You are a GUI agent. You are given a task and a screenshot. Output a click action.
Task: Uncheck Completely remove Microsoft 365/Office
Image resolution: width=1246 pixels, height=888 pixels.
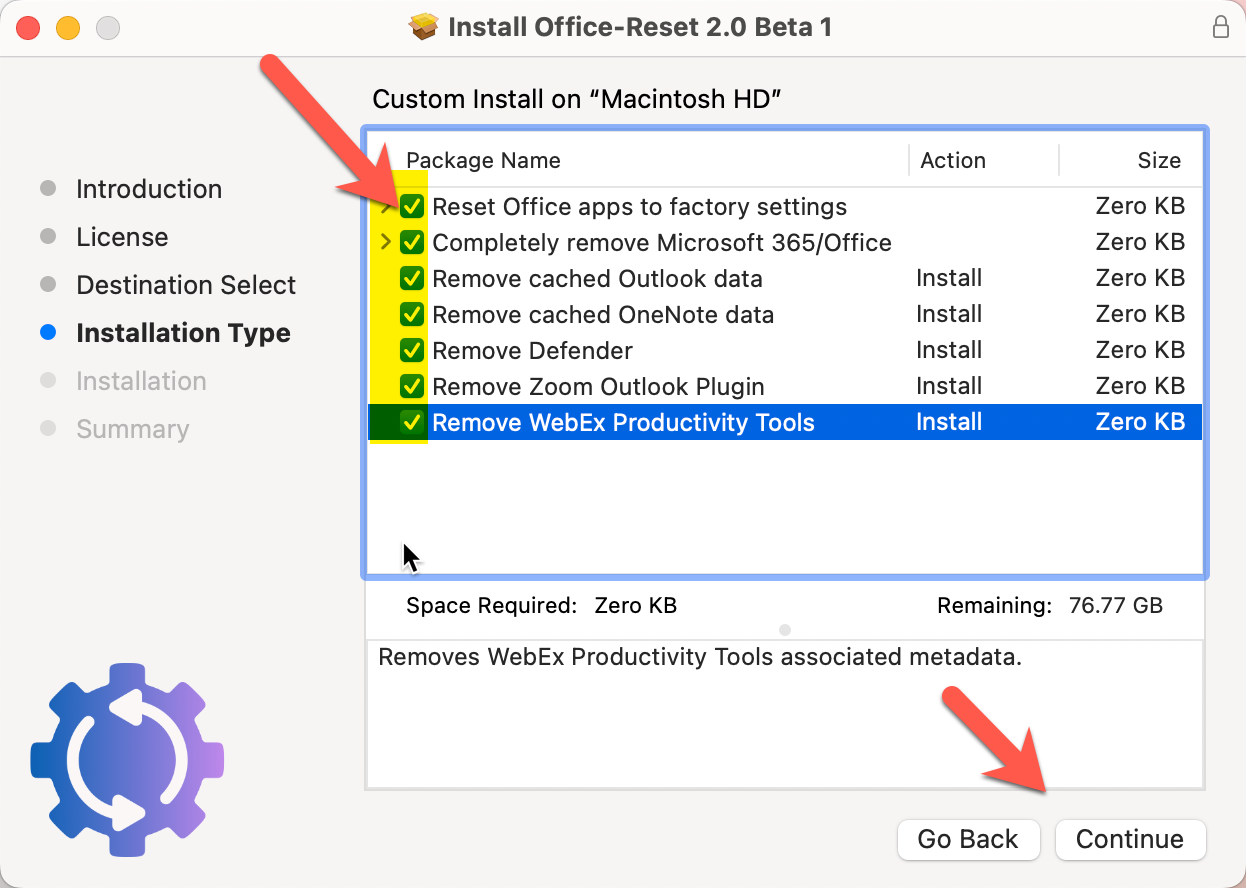(x=412, y=243)
